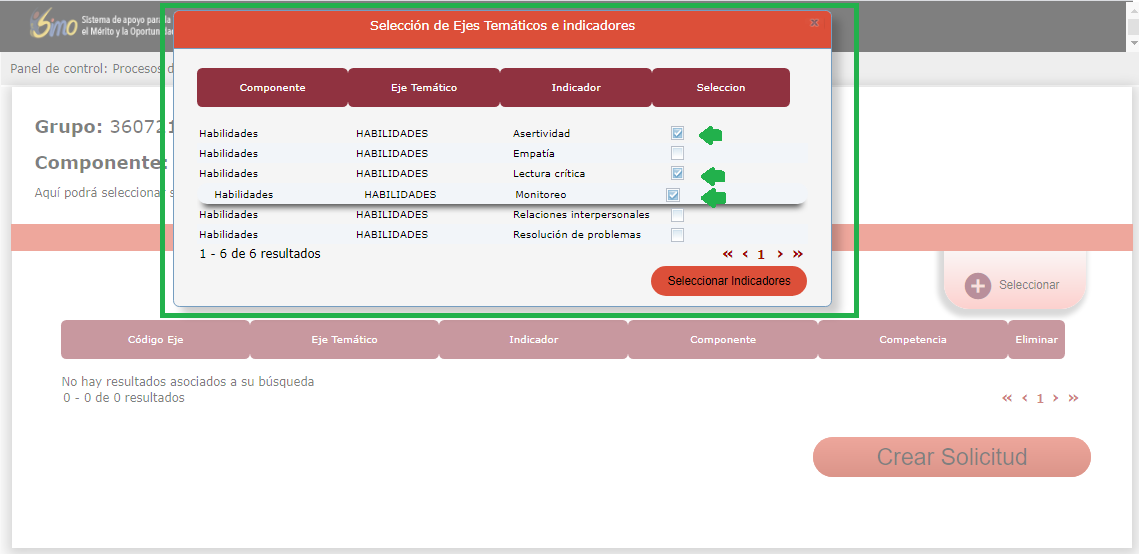Viewport: 1139px width, 554px height.
Task: Check the Empatía indicator checkbox
Action: point(678,153)
